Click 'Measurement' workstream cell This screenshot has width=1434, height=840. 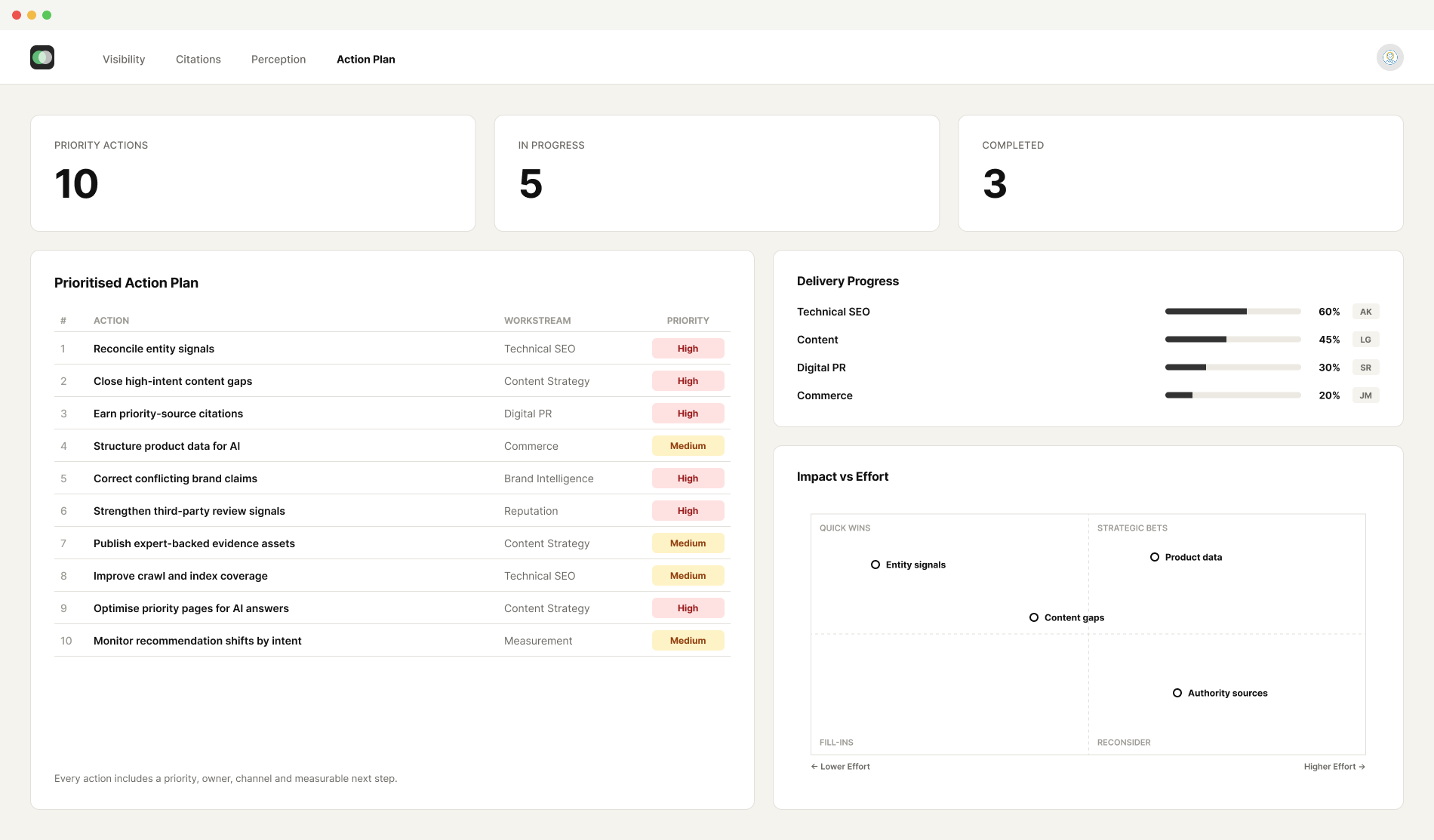pyautogui.click(x=538, y=641)
